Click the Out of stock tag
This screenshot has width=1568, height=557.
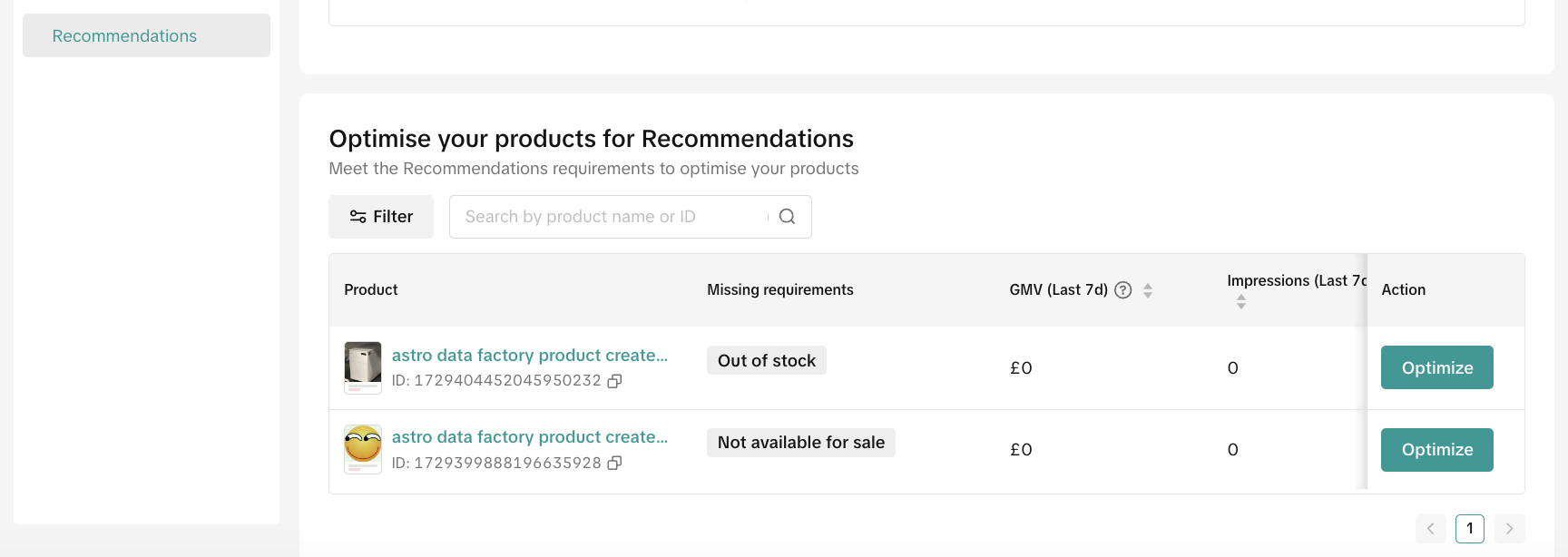pos(766,361)
